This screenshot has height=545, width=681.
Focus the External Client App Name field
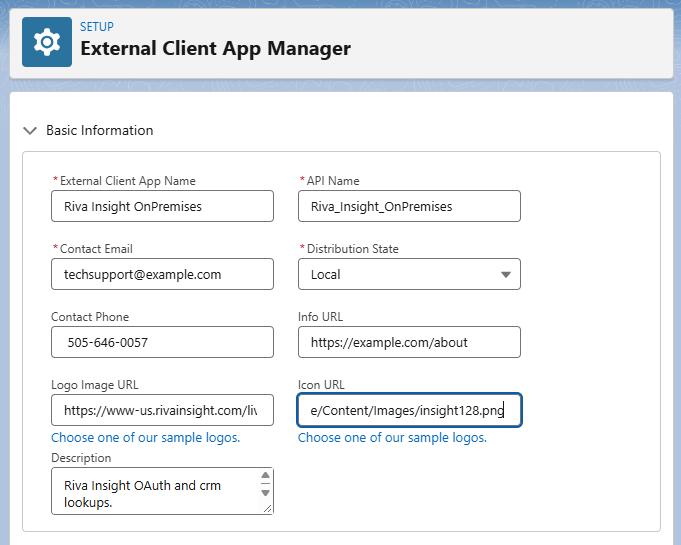tap(162, 206)
